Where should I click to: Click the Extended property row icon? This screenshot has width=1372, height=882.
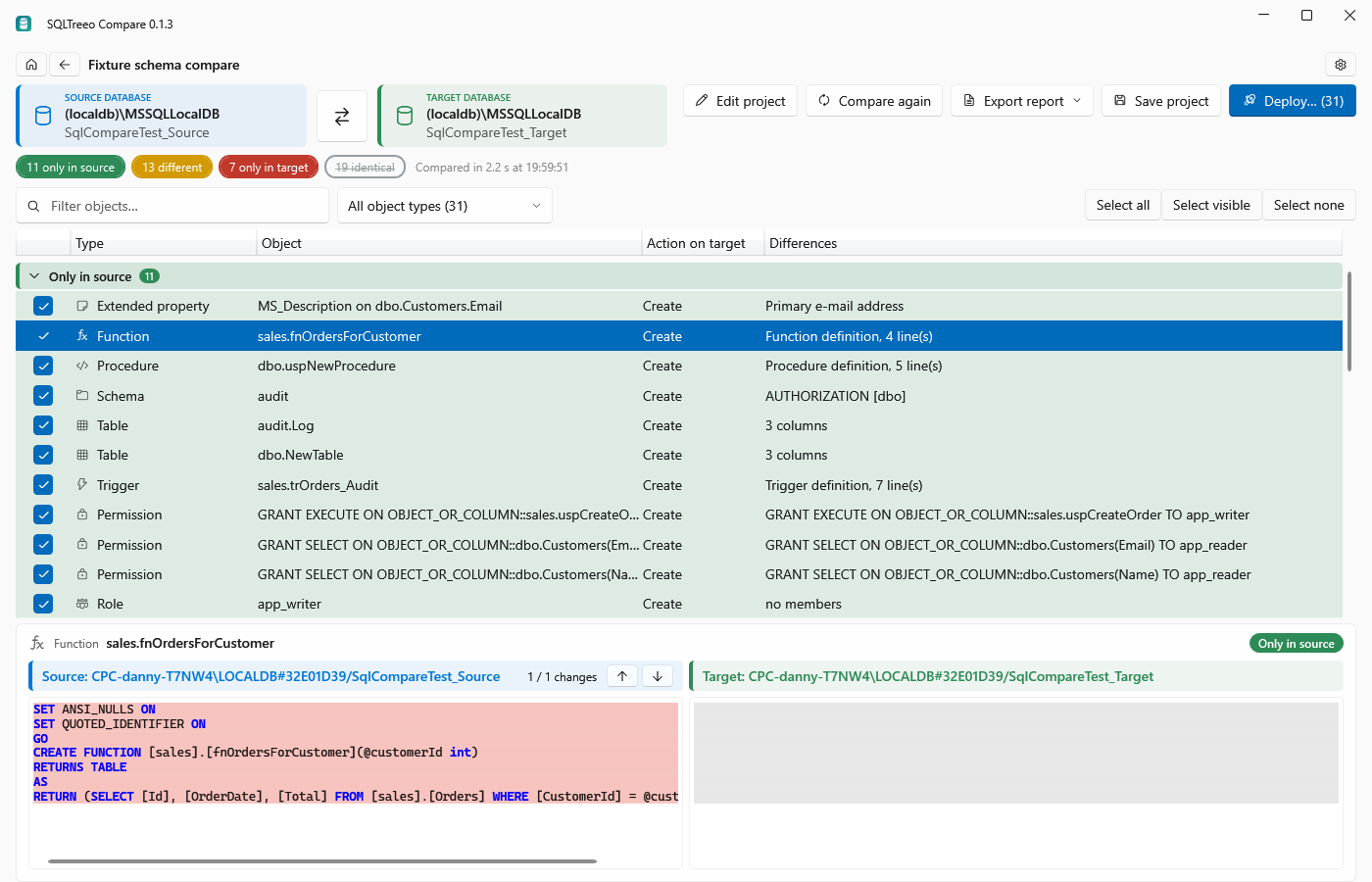[x=82, y=306]
